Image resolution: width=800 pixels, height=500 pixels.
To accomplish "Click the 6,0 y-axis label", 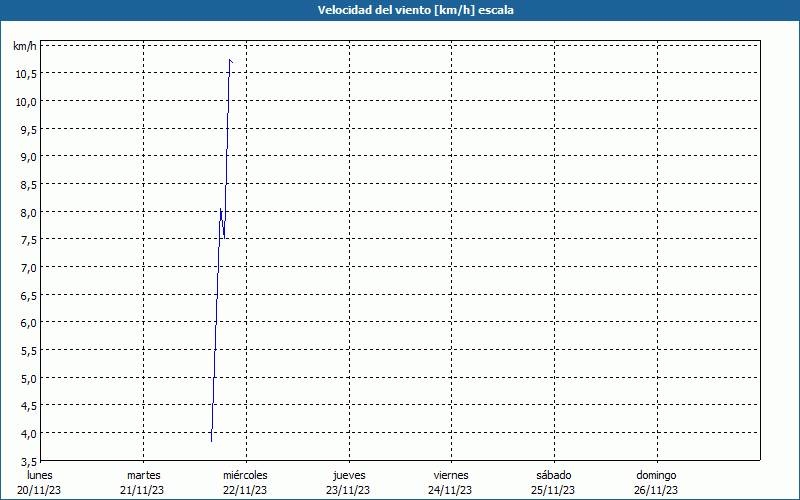I will pyautogui.click(x=28, y=323).
